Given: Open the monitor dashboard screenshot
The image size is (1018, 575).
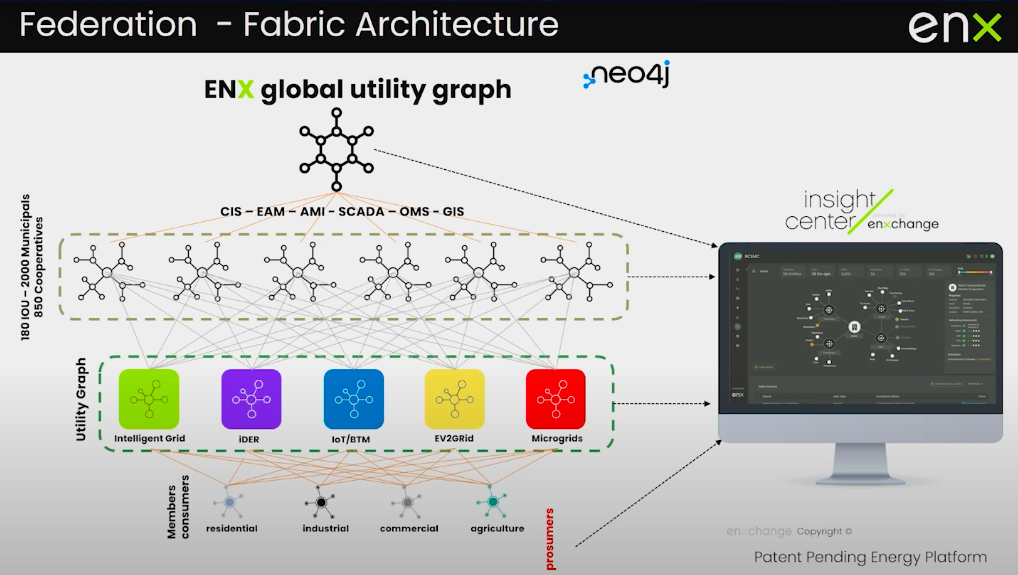Looking at the screenshot, I should 861,327.
